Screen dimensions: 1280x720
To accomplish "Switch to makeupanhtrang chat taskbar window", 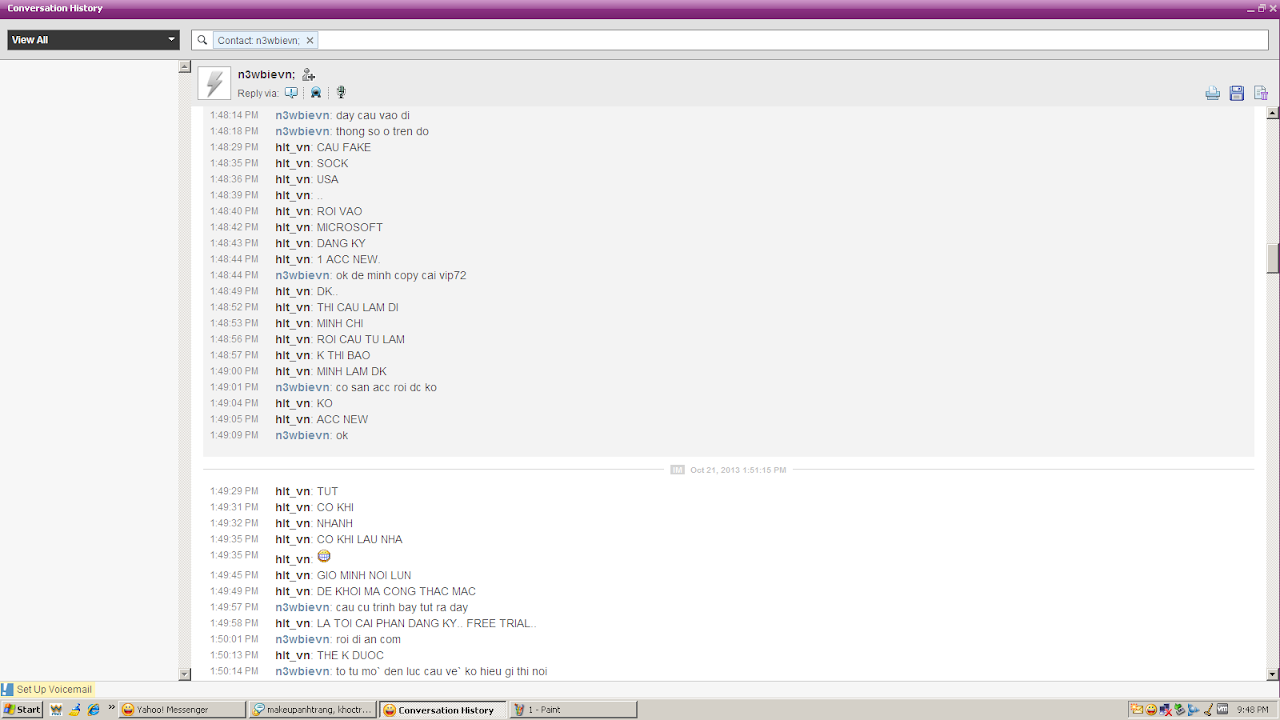I will pos(312,709).
